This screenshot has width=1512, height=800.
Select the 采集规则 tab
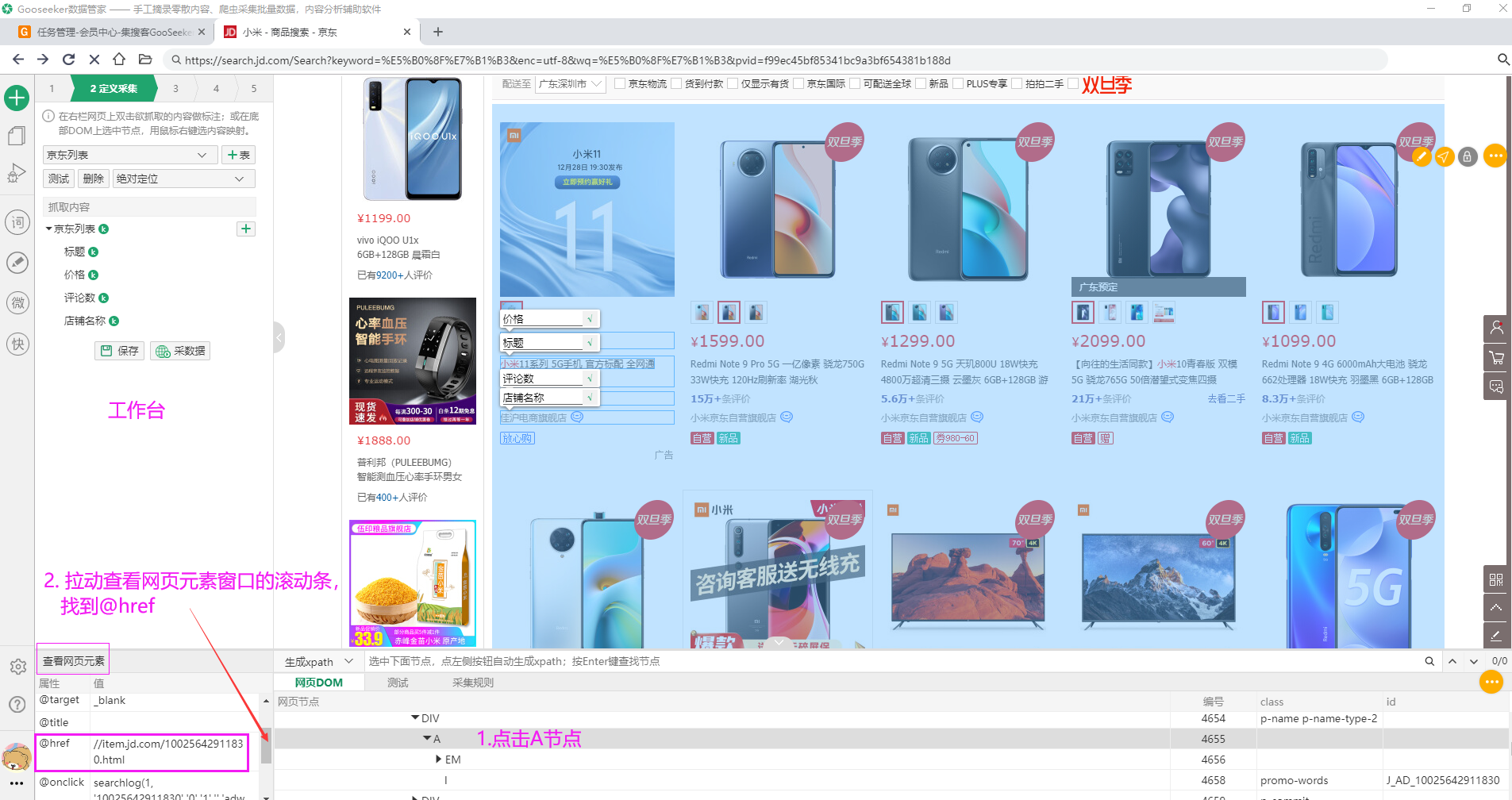pos(473,683)
